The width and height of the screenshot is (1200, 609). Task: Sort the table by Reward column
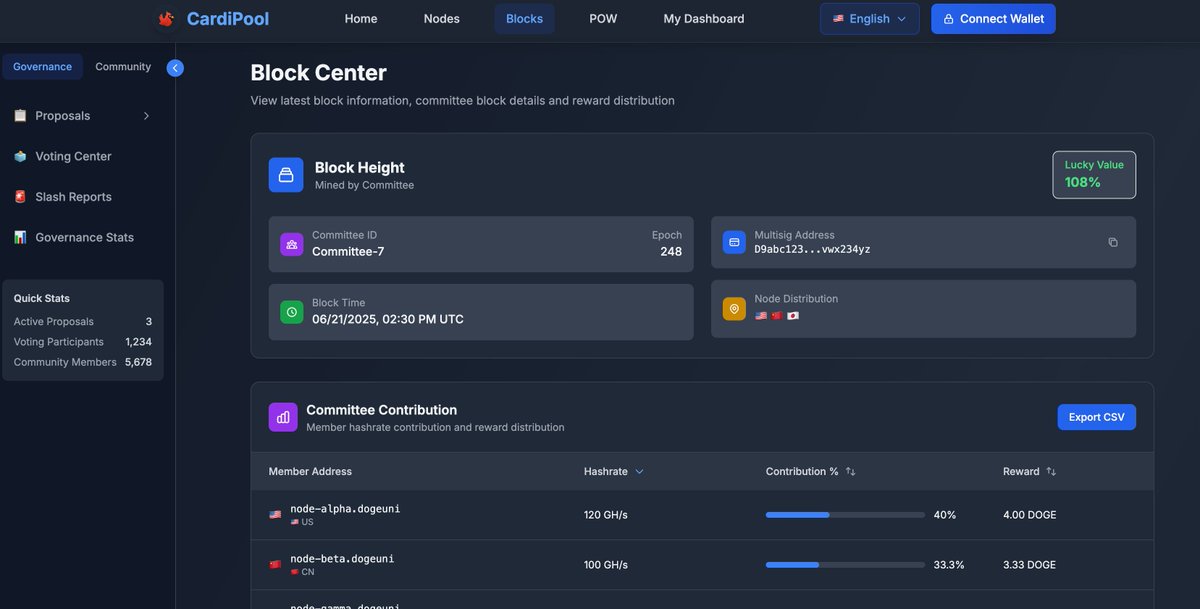1030,471
